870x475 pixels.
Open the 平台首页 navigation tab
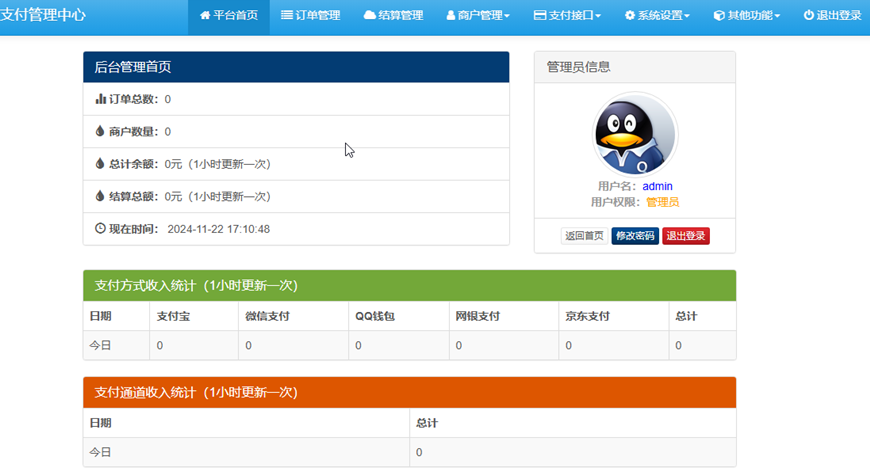[229, 16]
